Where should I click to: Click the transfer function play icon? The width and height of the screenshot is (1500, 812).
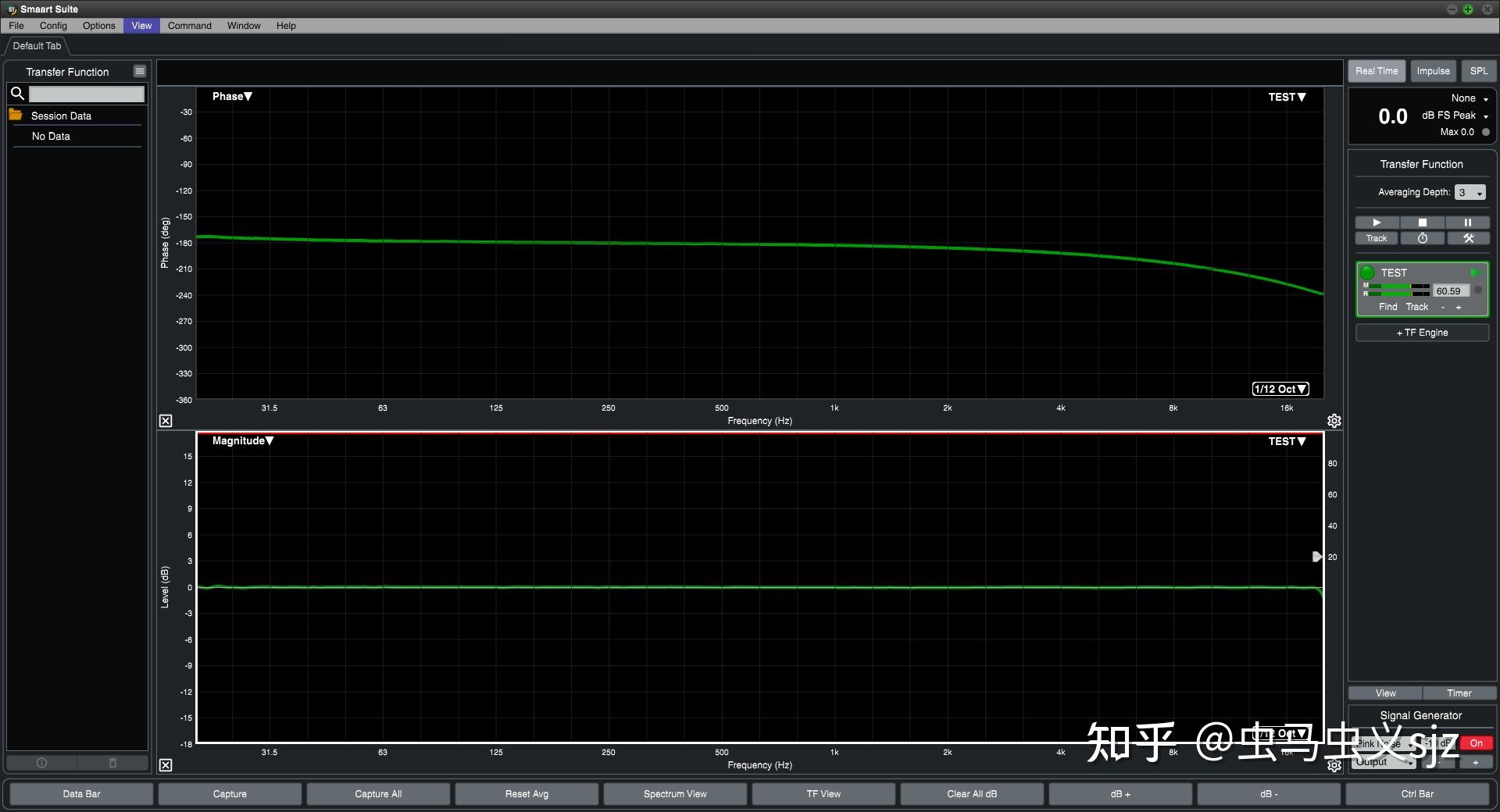1376,223
